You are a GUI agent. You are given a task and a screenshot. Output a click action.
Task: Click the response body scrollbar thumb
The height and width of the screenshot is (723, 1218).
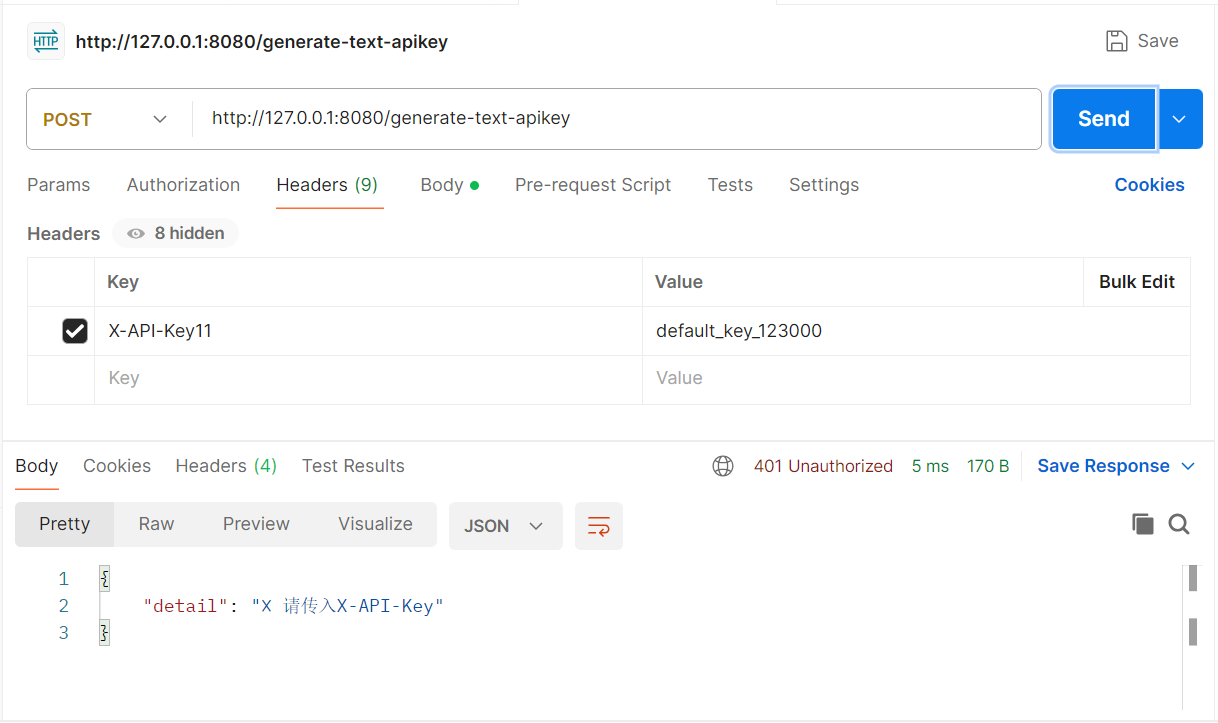click(x=1192, y=579)
